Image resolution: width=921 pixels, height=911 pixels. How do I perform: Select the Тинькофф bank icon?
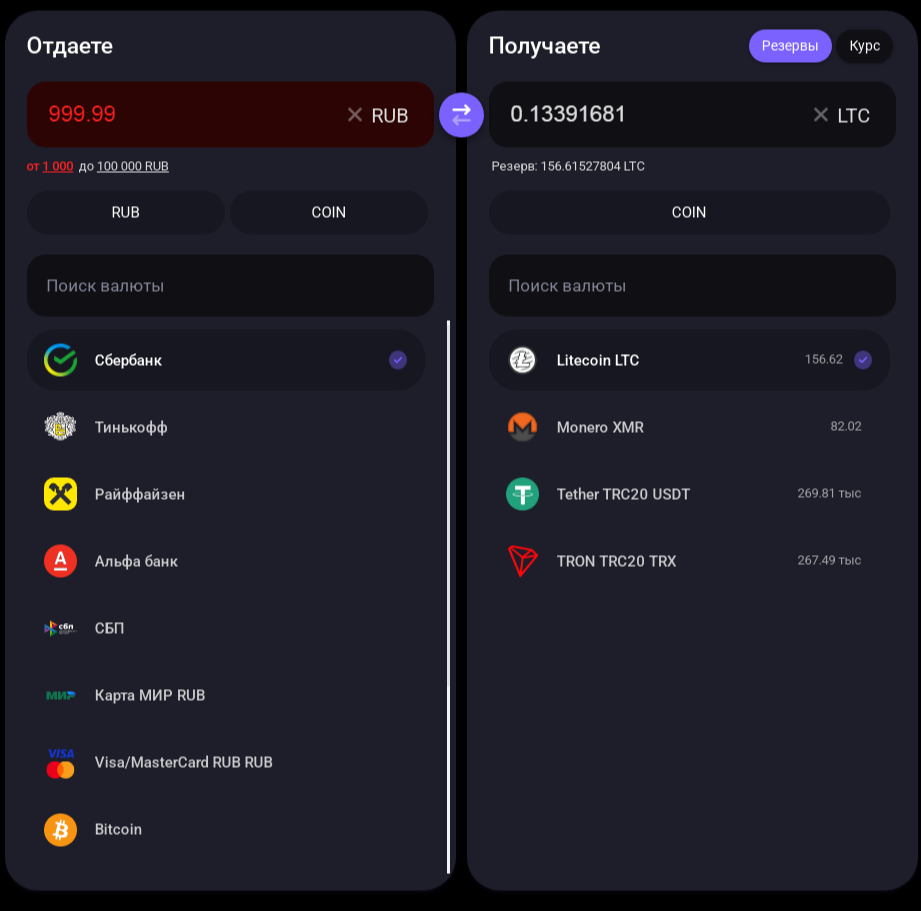tap(60, 427)
